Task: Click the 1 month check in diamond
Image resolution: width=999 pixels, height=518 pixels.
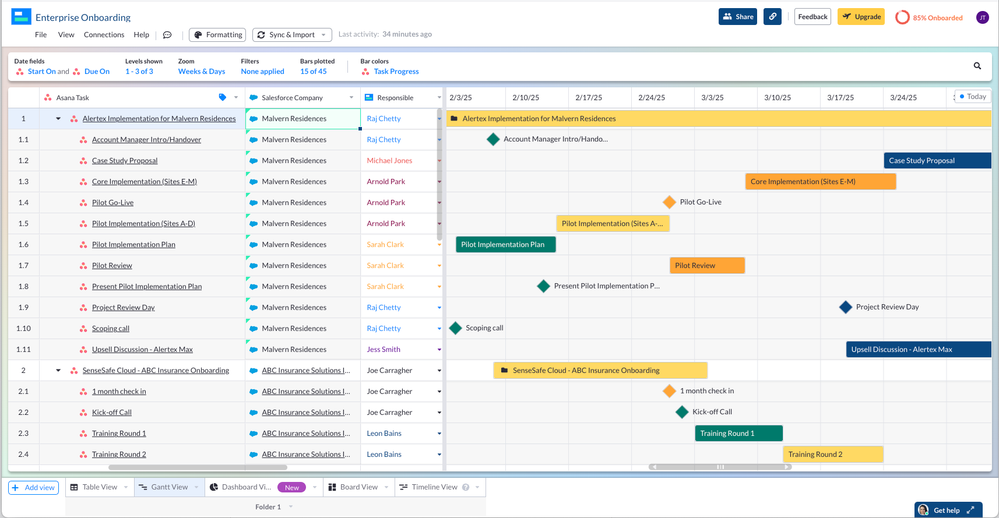Action: pos(669,391)
